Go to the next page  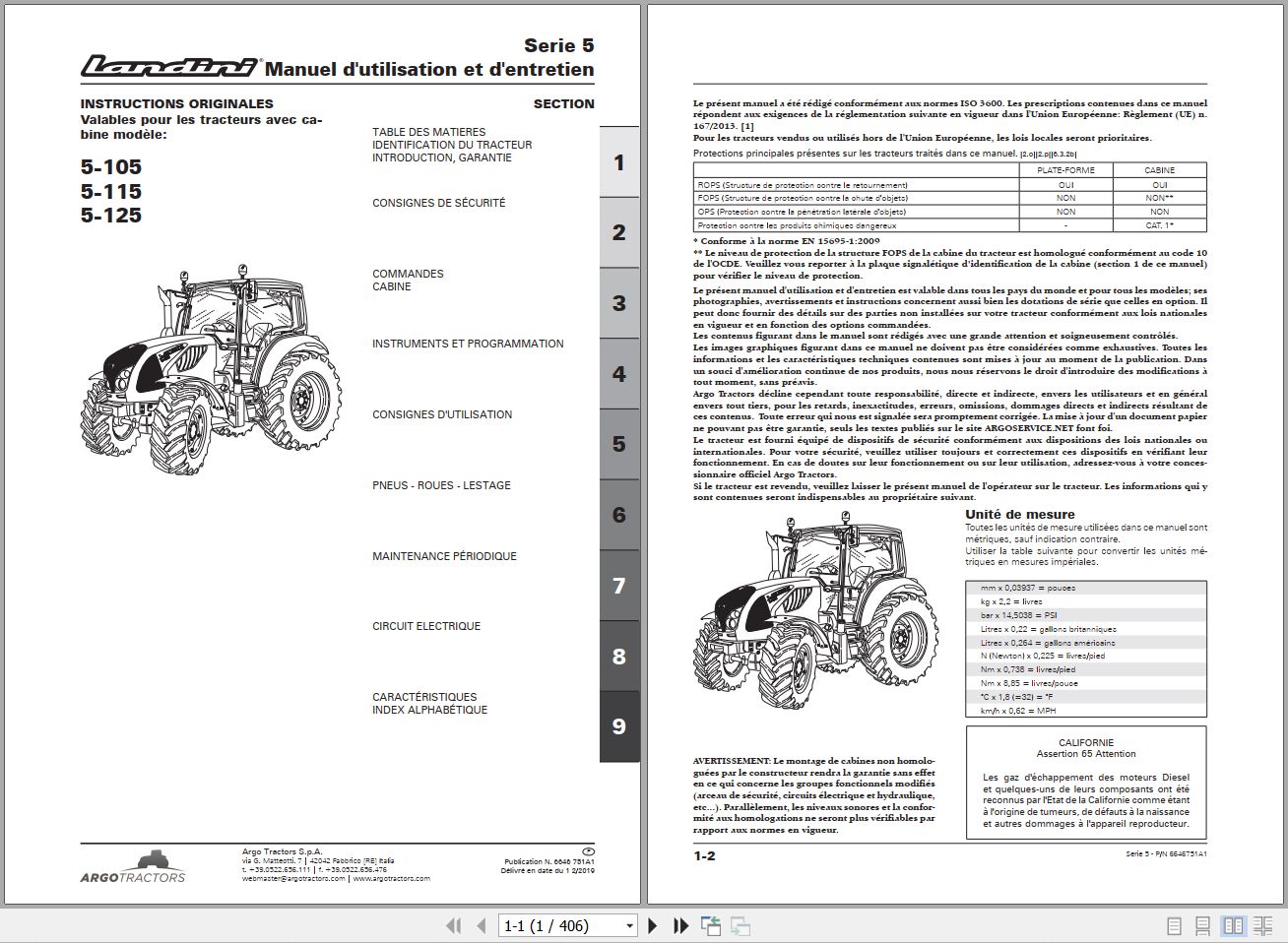652,925
